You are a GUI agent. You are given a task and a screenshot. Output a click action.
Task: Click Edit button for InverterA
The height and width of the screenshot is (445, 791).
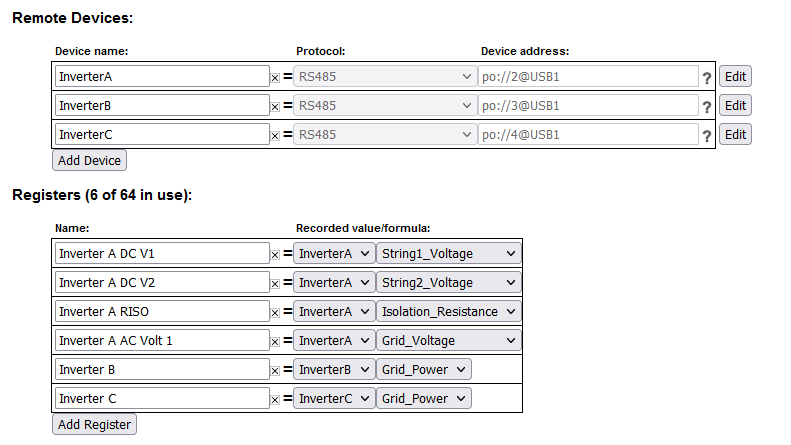pos(735,76)
